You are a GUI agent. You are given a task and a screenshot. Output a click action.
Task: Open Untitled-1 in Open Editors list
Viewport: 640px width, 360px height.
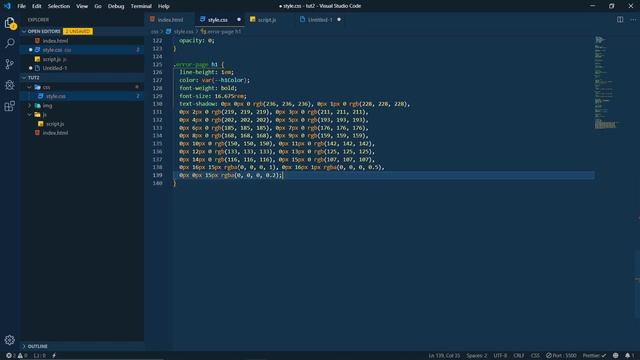coord(82,68)
